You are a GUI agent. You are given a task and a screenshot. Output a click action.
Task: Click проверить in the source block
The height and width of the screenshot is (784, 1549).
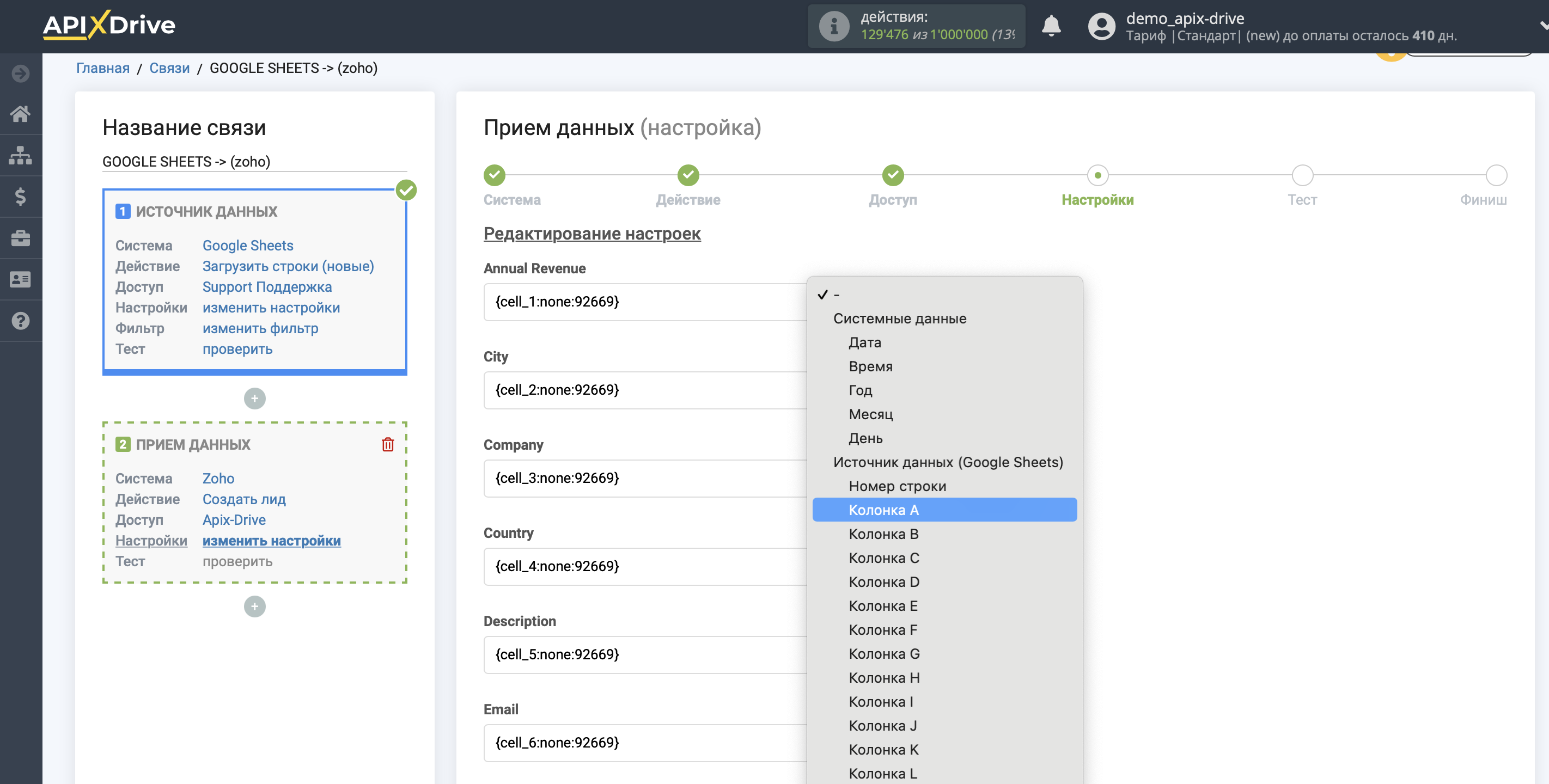point(237,348)
